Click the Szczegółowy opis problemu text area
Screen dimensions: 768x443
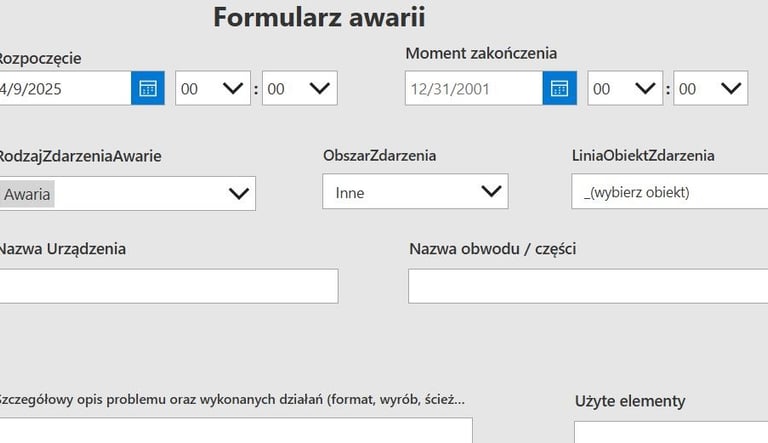pyautogui.click(x=236, y=430)
